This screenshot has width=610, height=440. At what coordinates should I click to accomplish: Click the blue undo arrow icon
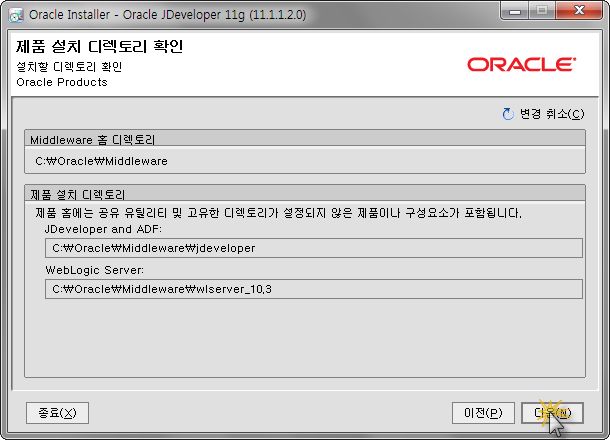(x=508, y=114)
